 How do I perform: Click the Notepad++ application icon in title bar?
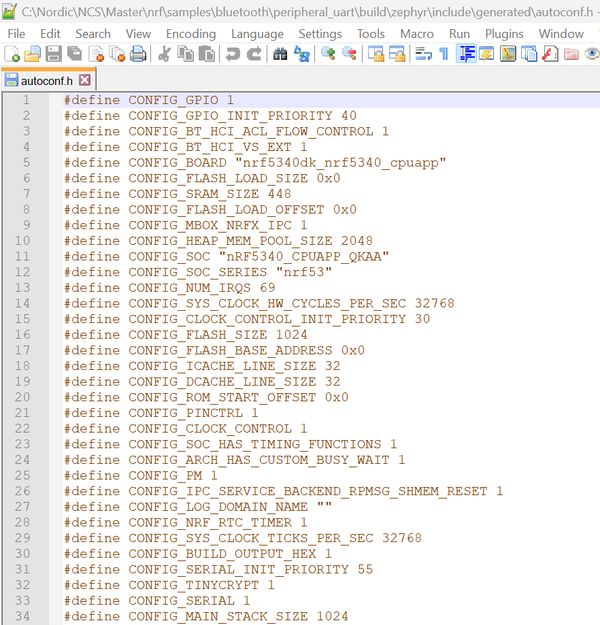click(x=9, y=11)
